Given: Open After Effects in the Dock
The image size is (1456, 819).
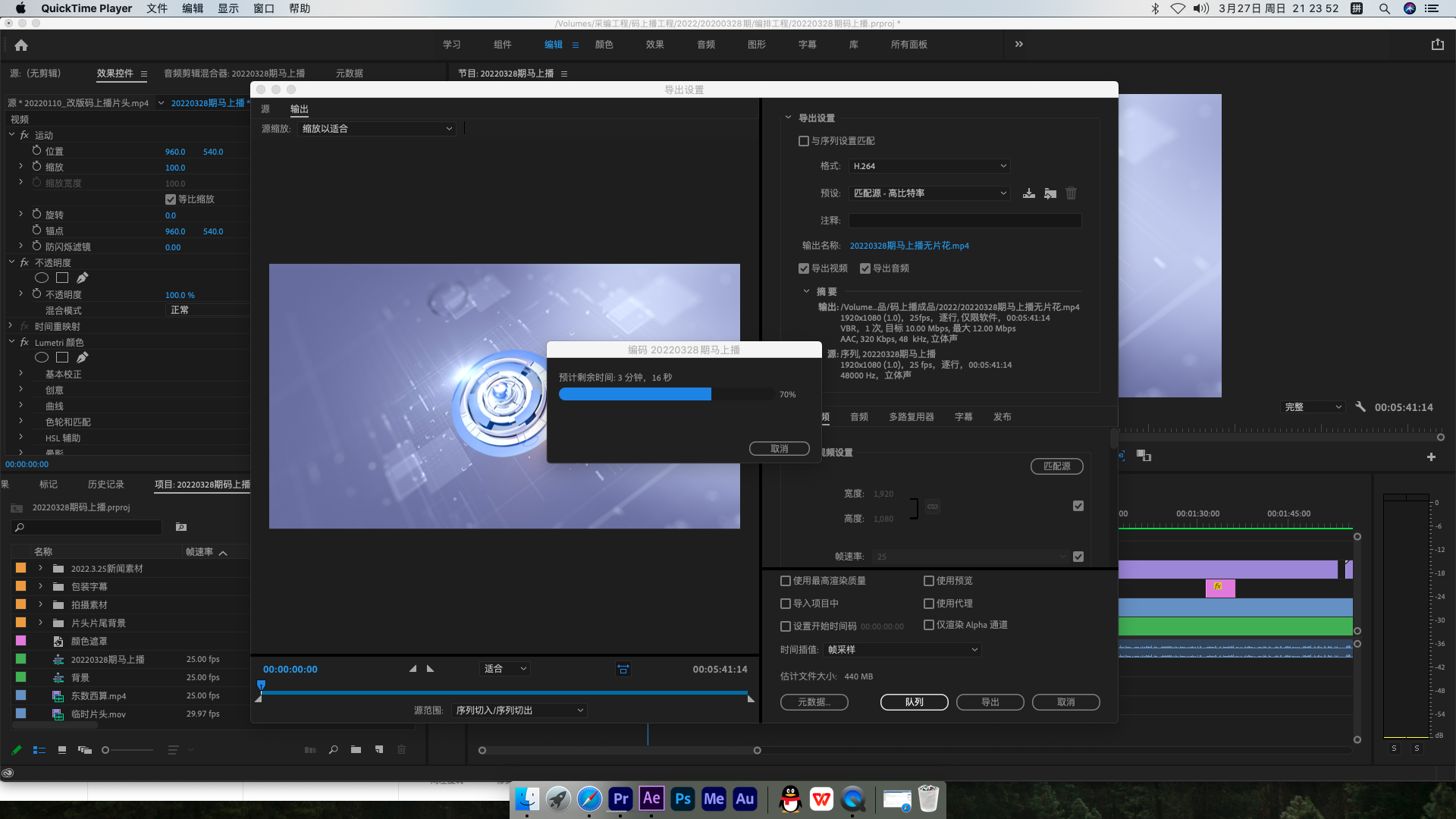Looking at the screenshot, I should coord(651,799).
